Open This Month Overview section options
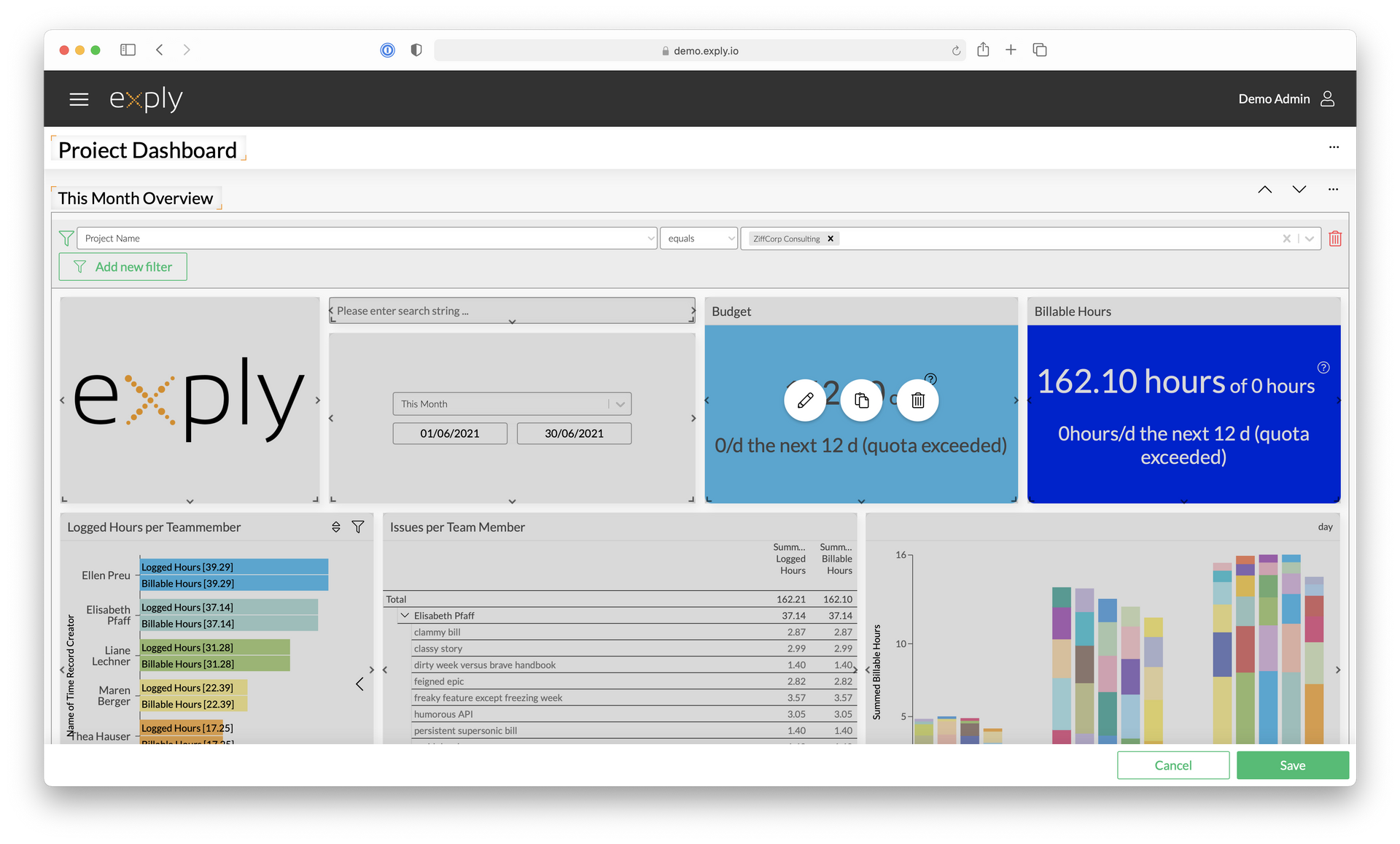 (1333, 190)
